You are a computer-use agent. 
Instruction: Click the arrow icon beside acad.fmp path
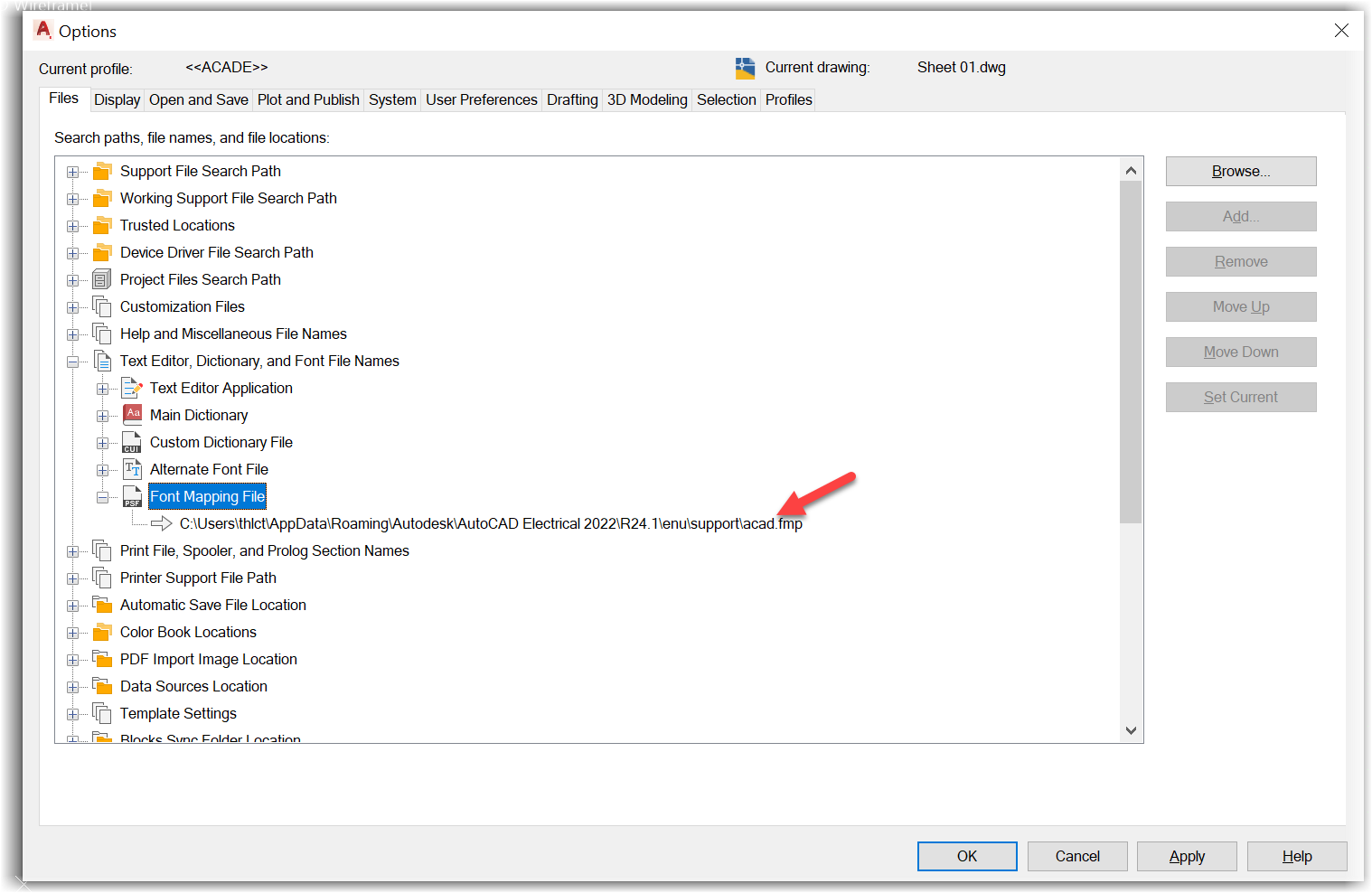(x=162, y=523)
